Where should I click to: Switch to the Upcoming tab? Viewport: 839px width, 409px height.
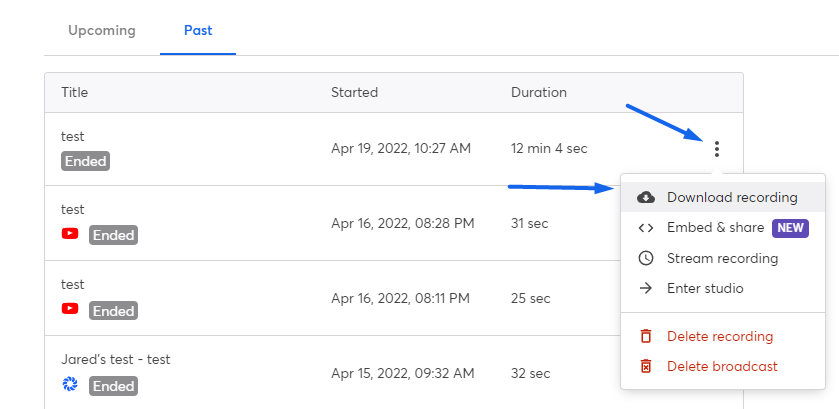[x=102, y=31]
